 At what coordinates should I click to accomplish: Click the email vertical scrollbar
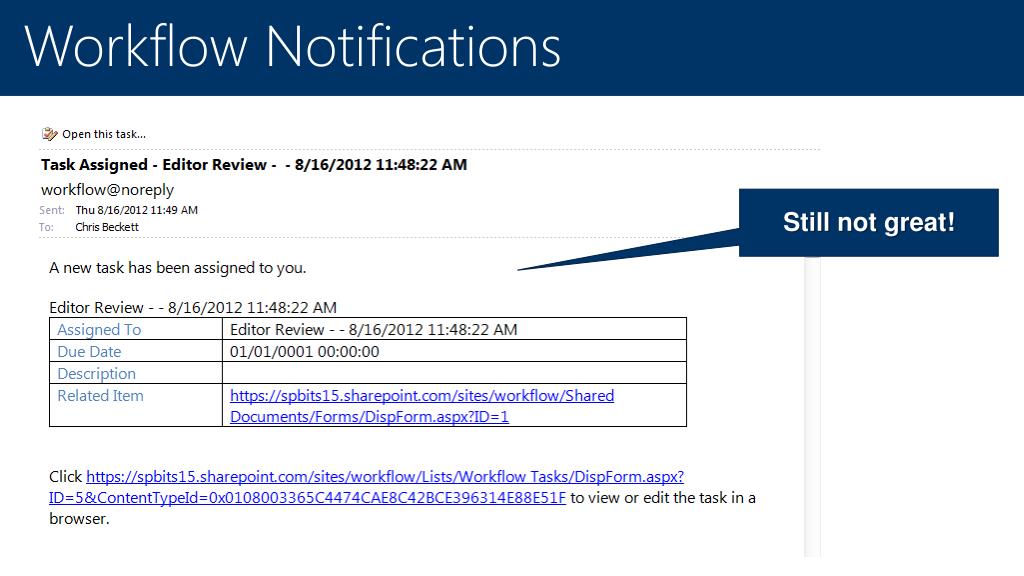[x=812, y=406]
